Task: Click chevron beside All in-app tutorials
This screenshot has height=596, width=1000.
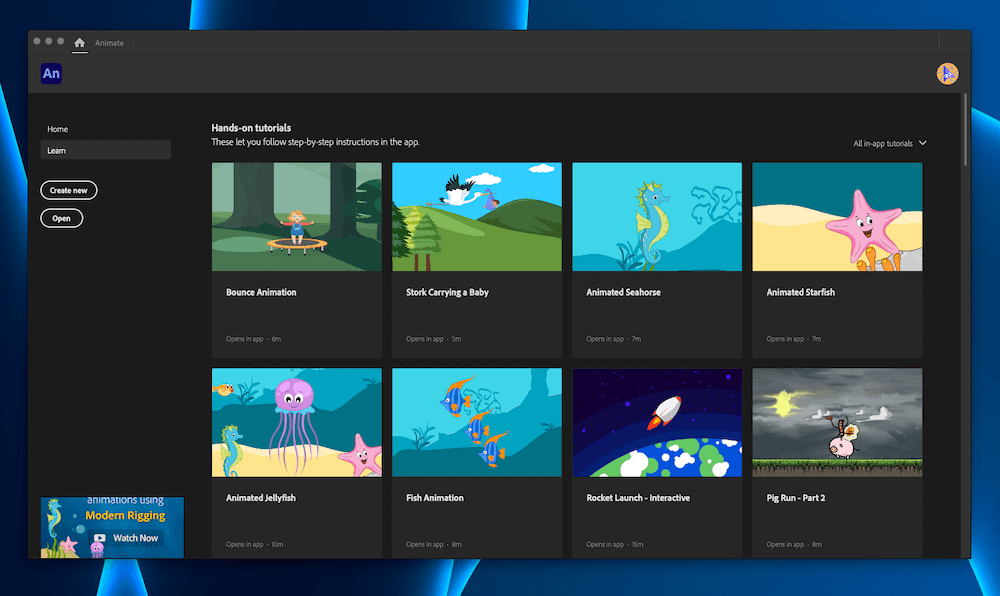Action: [x=922, y=143]
